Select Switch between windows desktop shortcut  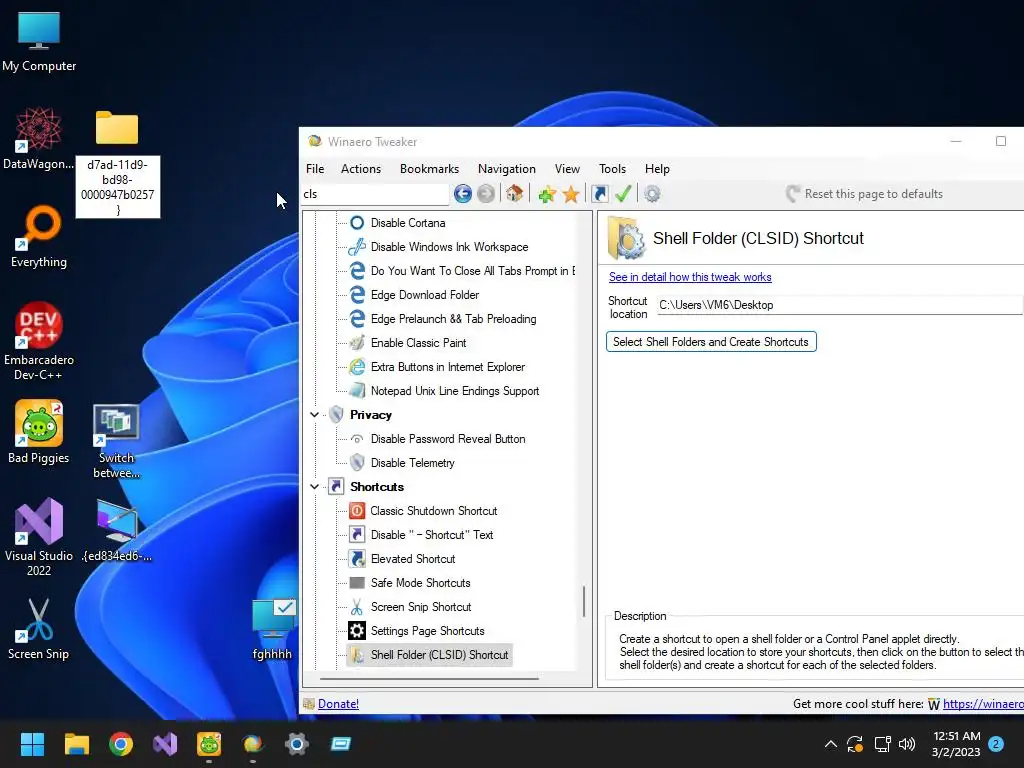116,441
